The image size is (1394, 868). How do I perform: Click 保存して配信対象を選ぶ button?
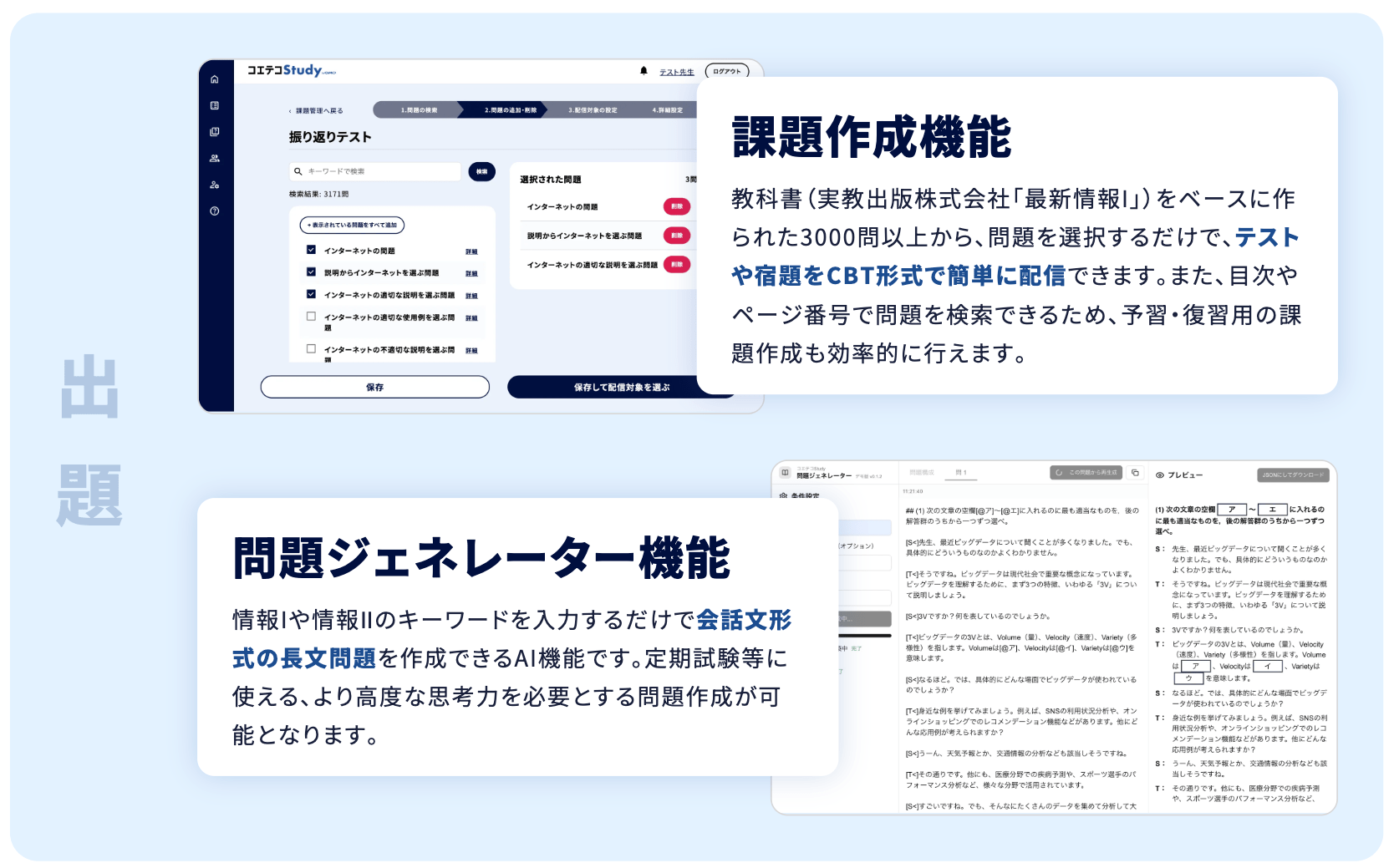point(621,388)
